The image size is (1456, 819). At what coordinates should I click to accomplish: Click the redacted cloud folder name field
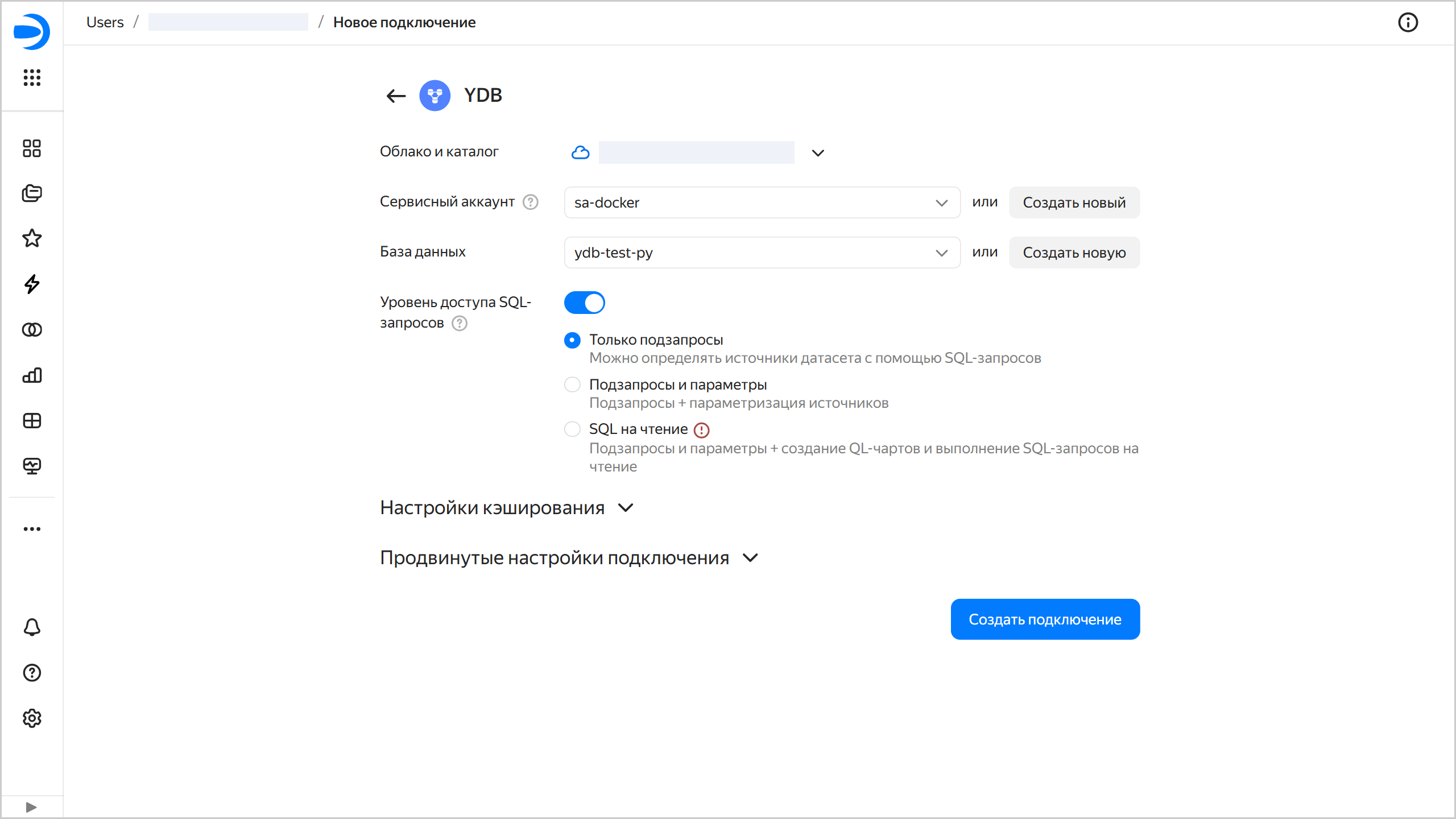coord(697,152)
